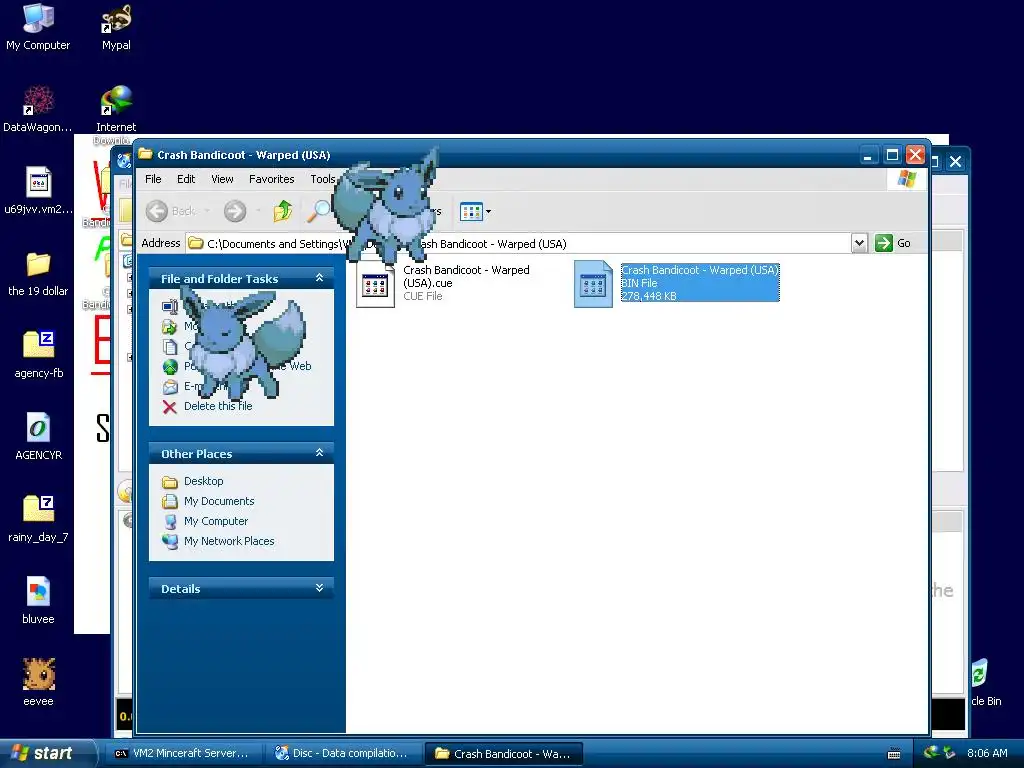The image size is (1024, 768).
Task: Click Publish to Web globe icon
Action: pos(170,367)
